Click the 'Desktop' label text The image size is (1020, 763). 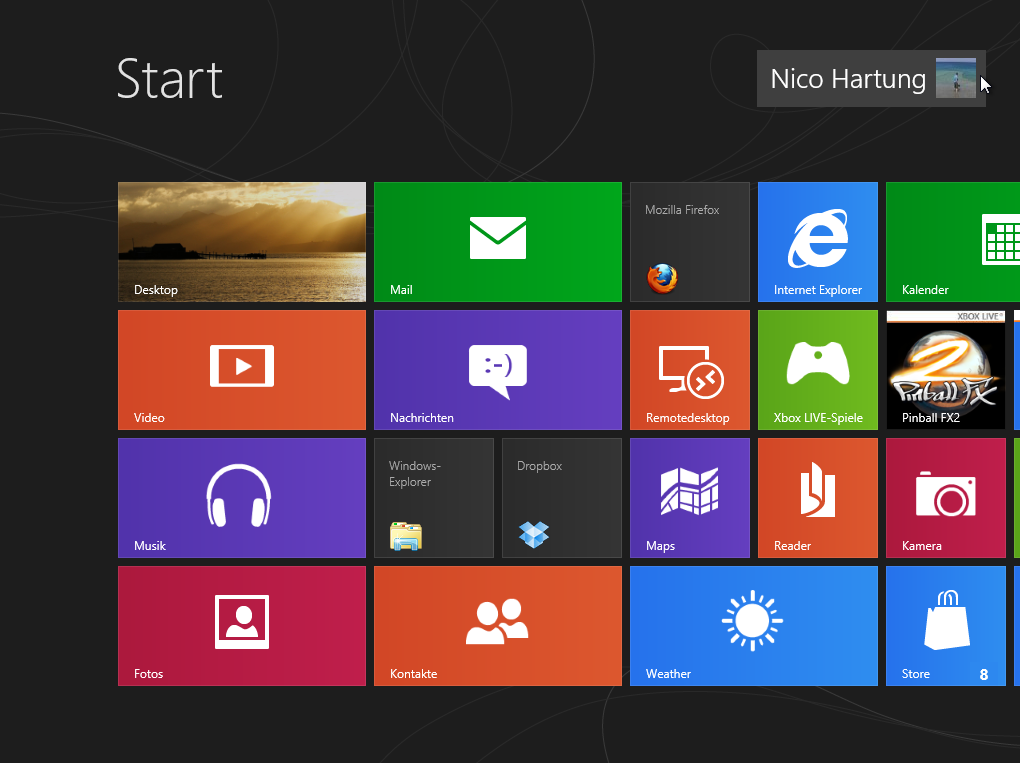(155, 289)
